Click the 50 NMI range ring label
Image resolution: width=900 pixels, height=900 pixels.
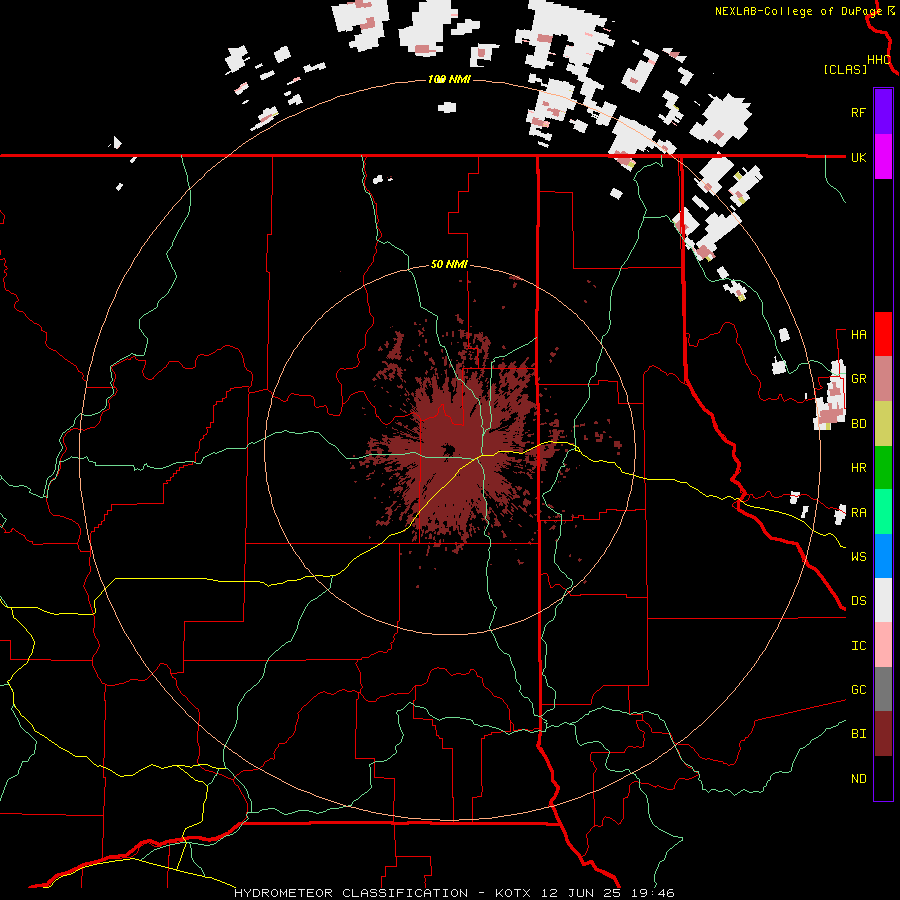[x=449, y=264]
